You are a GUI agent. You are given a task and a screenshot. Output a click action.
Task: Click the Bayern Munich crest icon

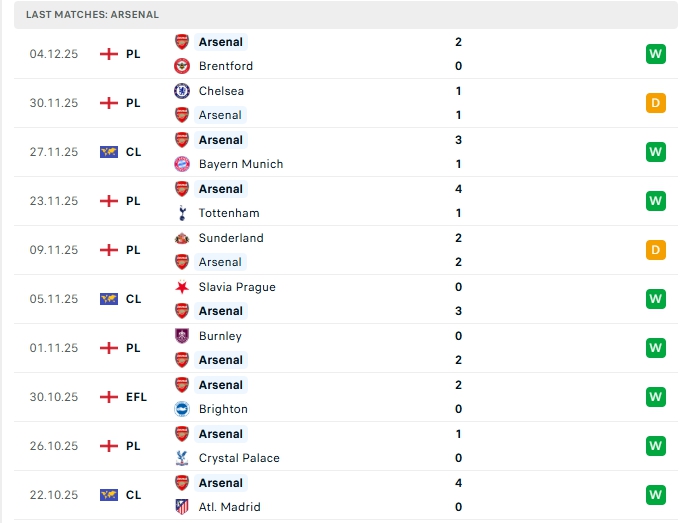pyautogui.click(x=182, y=164)
